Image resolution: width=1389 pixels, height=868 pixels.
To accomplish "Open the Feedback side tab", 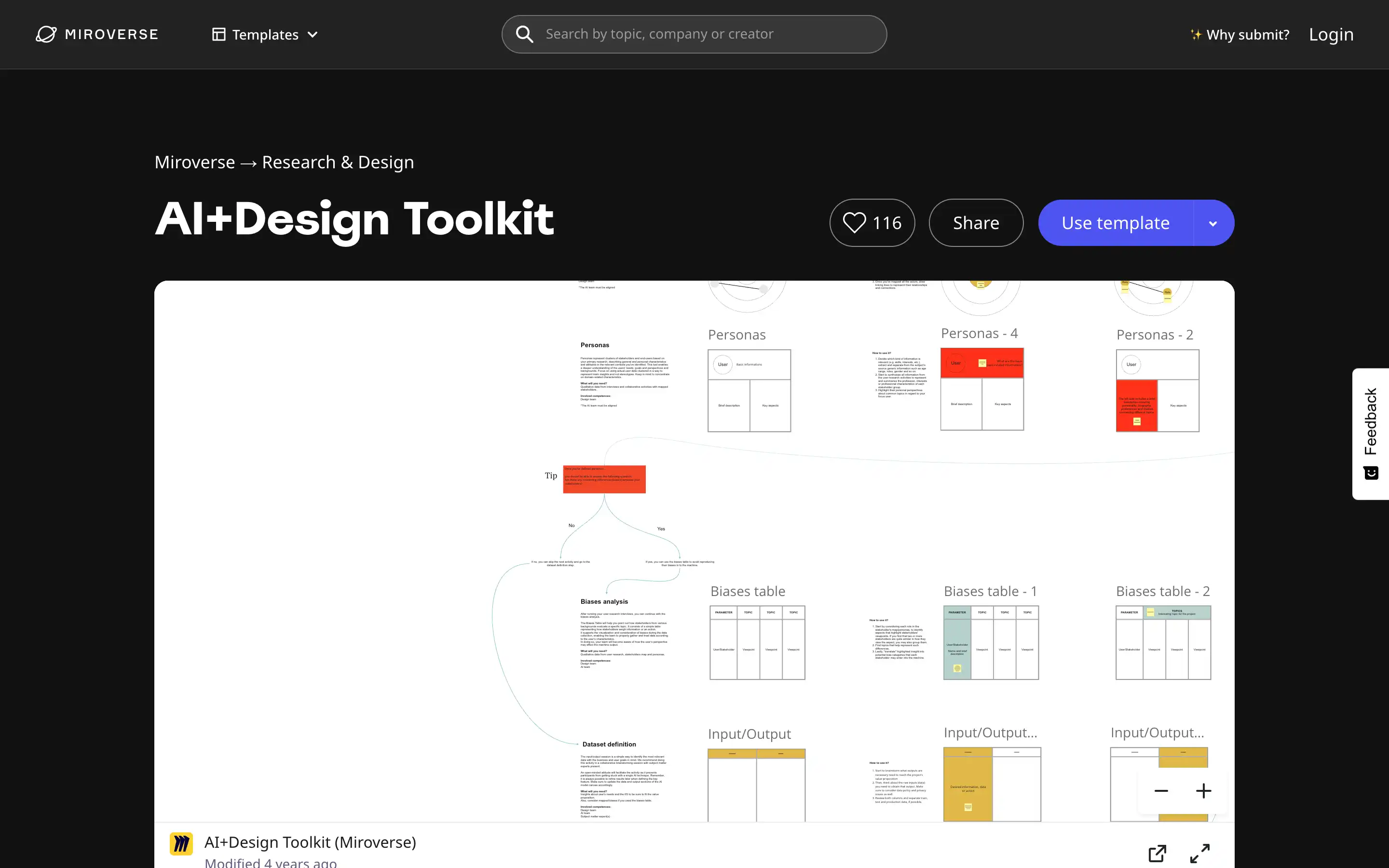I will (x=1371, y=434).
